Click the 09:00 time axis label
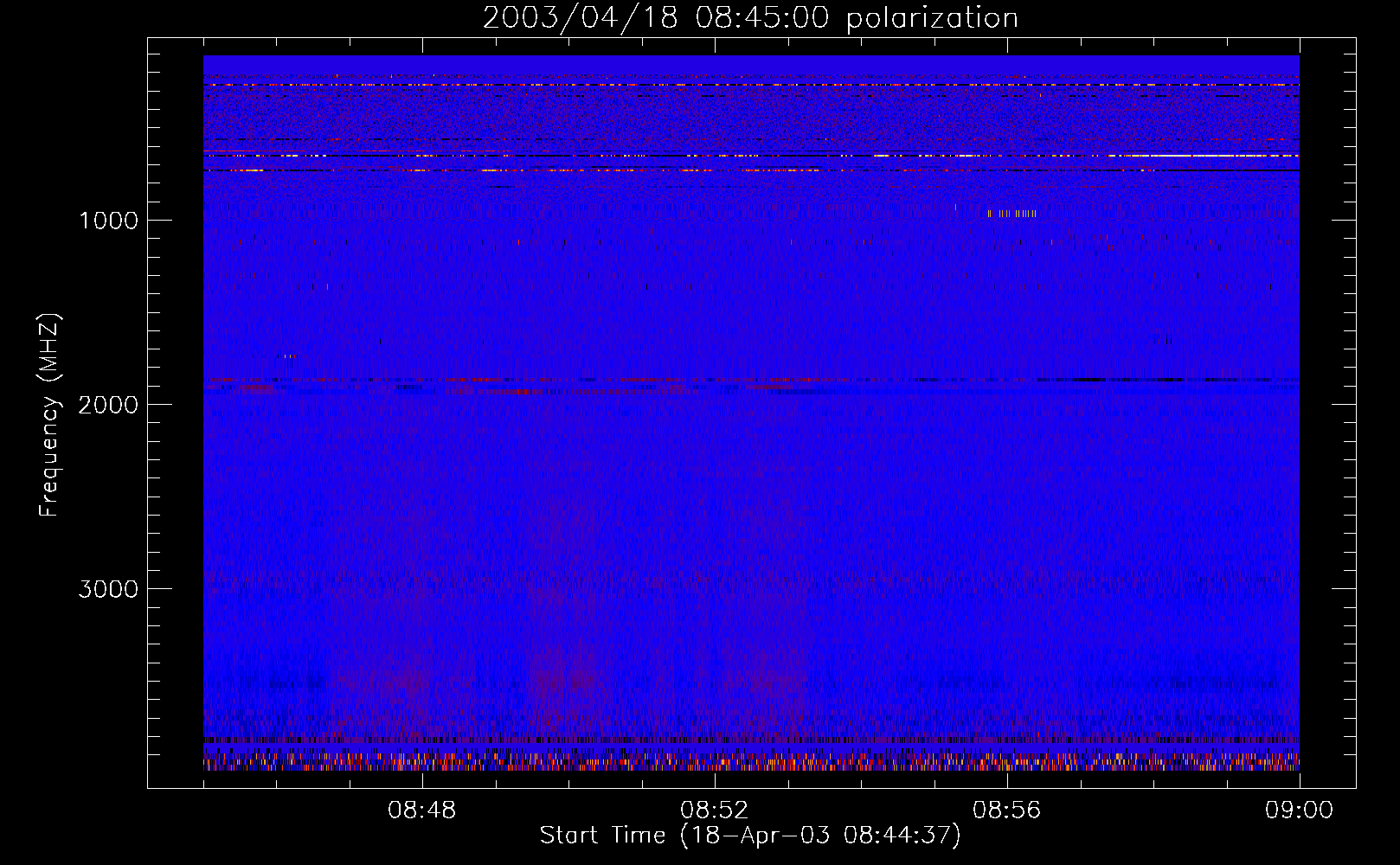This screenshot has height=865, width=1400. (x=1299, y=811)
